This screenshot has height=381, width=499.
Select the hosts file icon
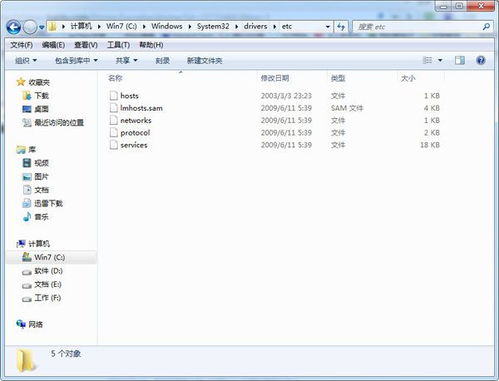[x=114, y=96]
